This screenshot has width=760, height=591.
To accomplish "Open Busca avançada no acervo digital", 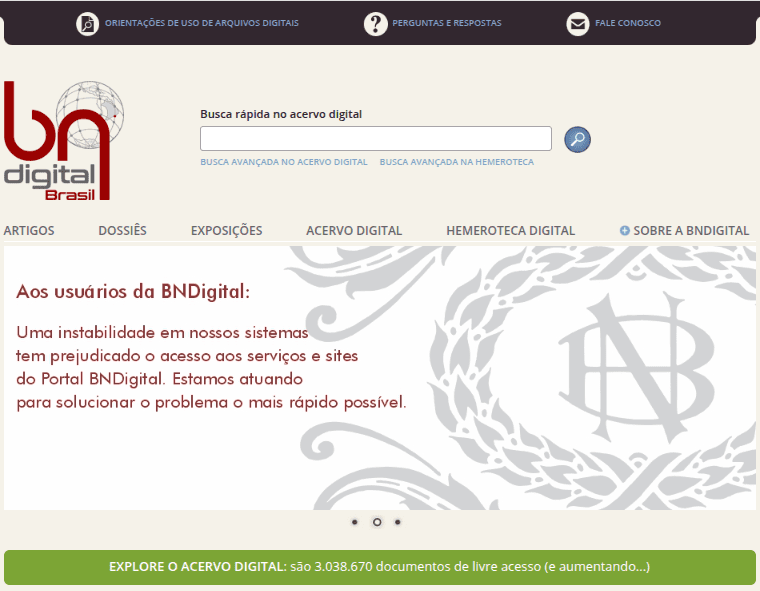I will (x=284, y=162).
